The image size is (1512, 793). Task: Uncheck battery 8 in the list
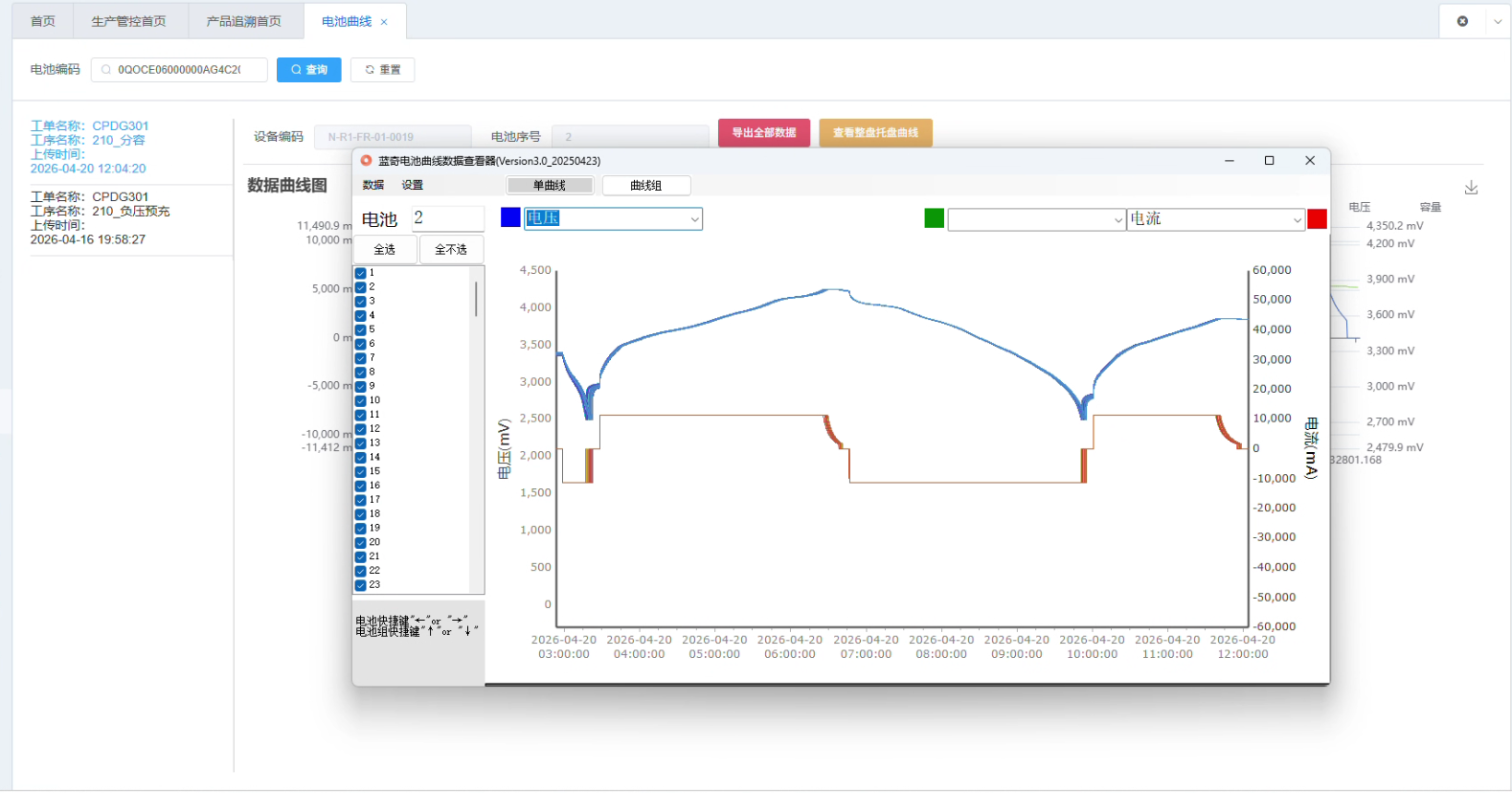[x=361, y=373]
